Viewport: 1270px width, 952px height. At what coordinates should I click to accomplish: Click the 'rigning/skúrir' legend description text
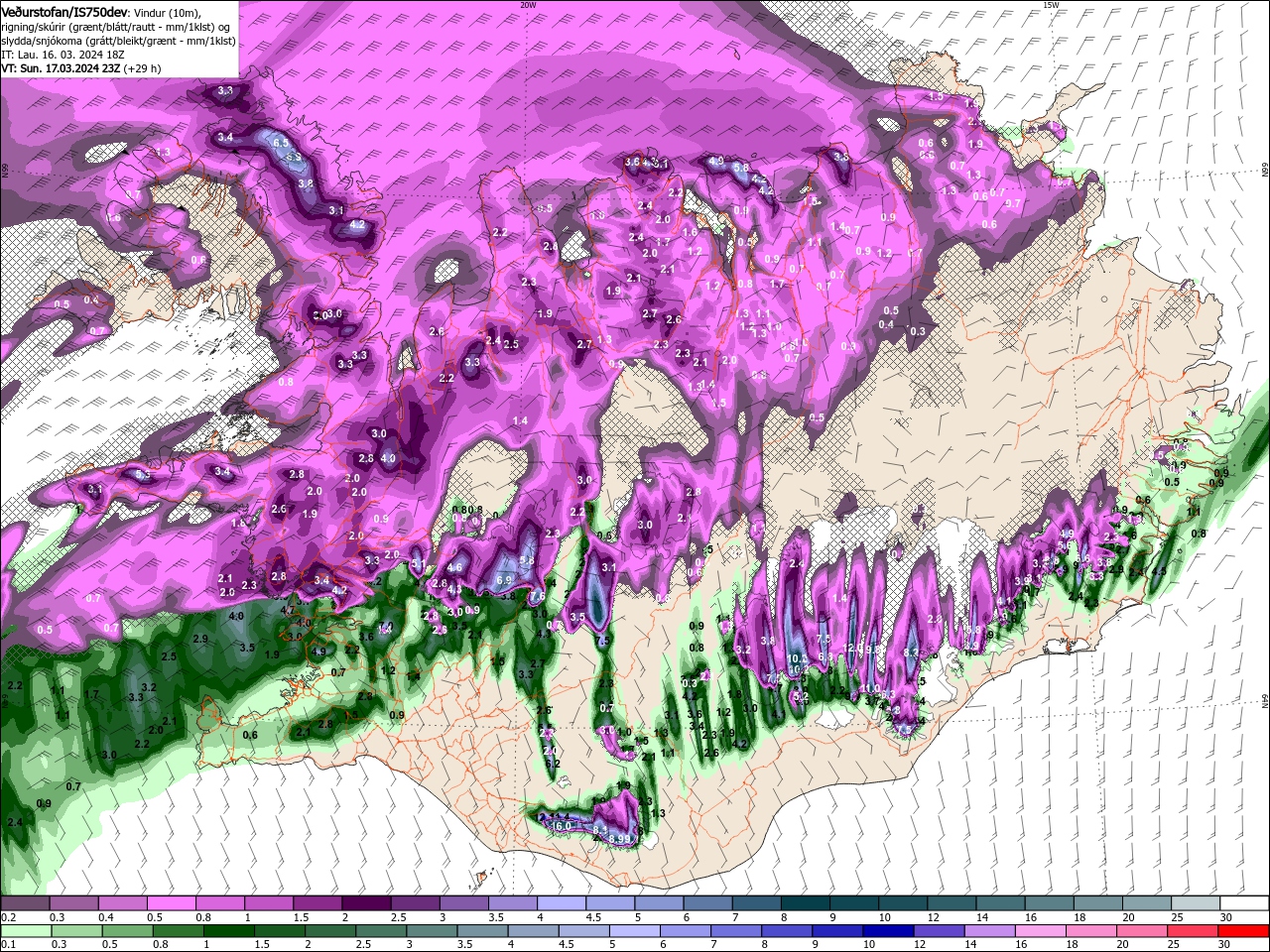click(34, 27)
